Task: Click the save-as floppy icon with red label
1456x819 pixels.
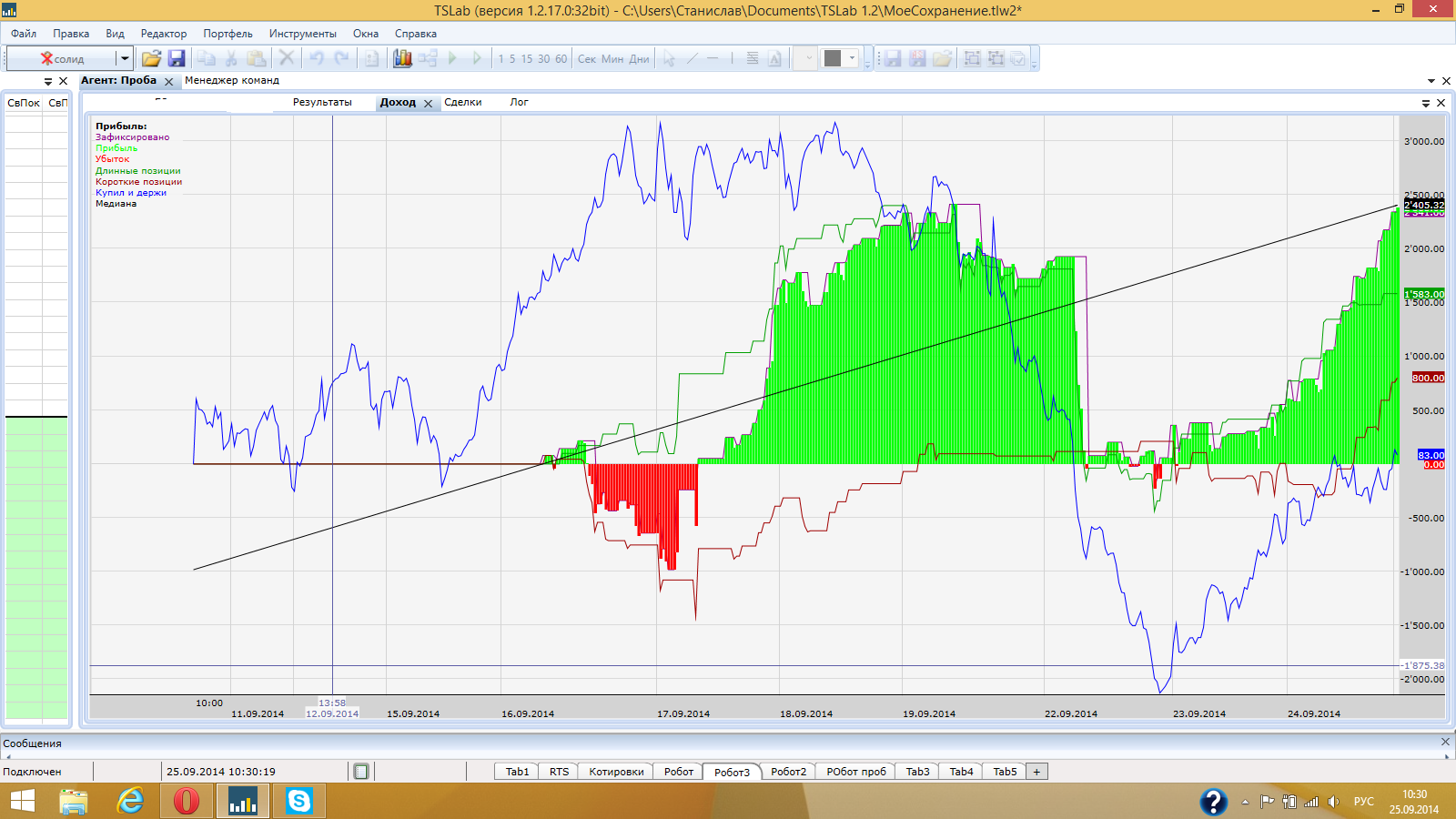Action: point(917,58)
